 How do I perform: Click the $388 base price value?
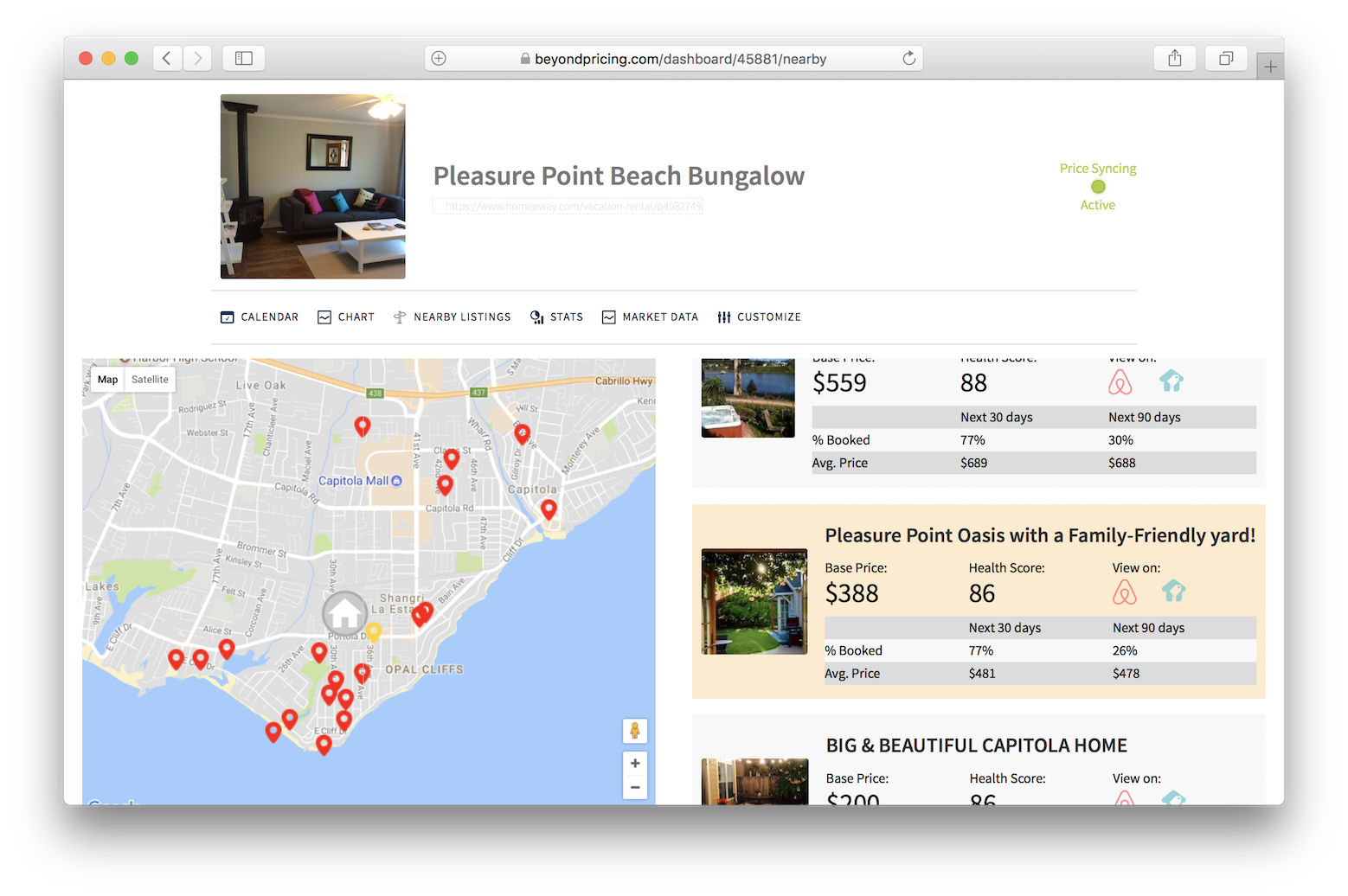coord(851,593)
